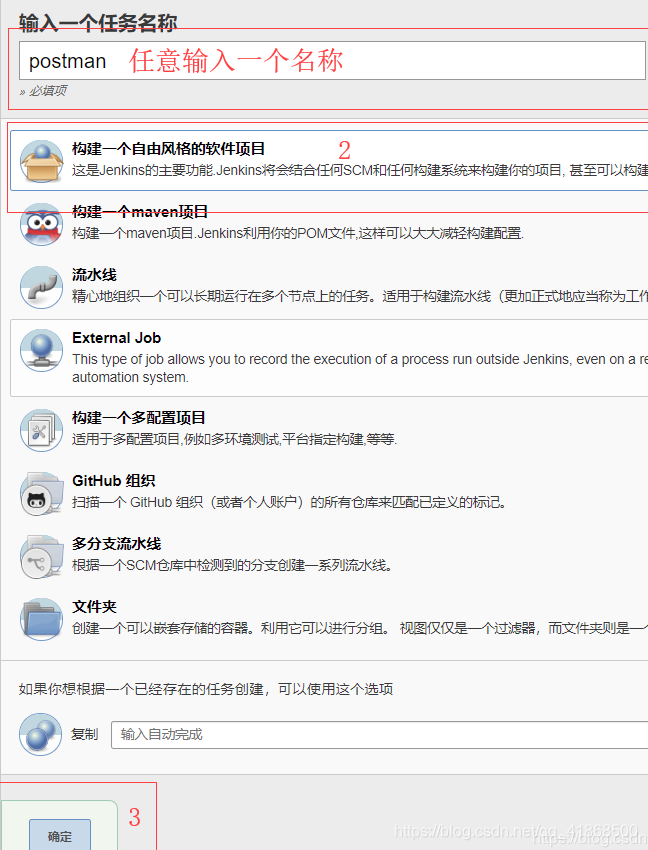Click the External Job description text
This screenshot has width=648, height=850.
point(360,368)
